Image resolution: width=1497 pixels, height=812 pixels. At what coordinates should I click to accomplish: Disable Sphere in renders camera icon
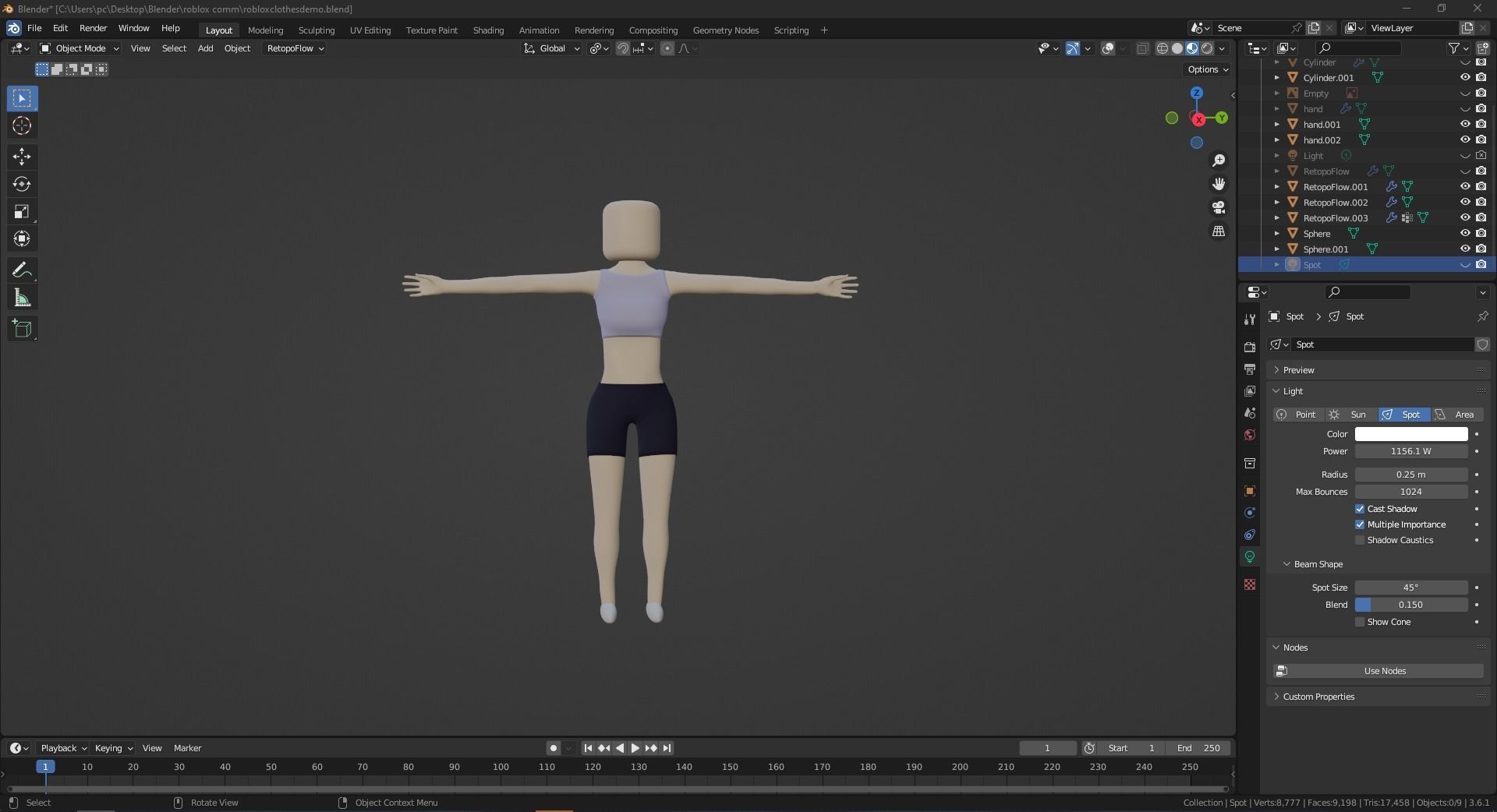click(x=1481, y=234)
